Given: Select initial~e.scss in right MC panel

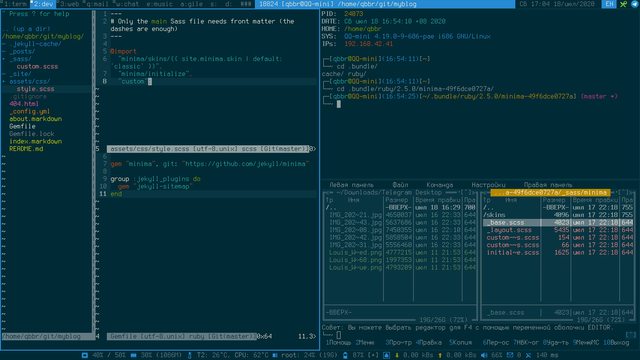Looking at the screenshot, I should [x=513, y=252].
